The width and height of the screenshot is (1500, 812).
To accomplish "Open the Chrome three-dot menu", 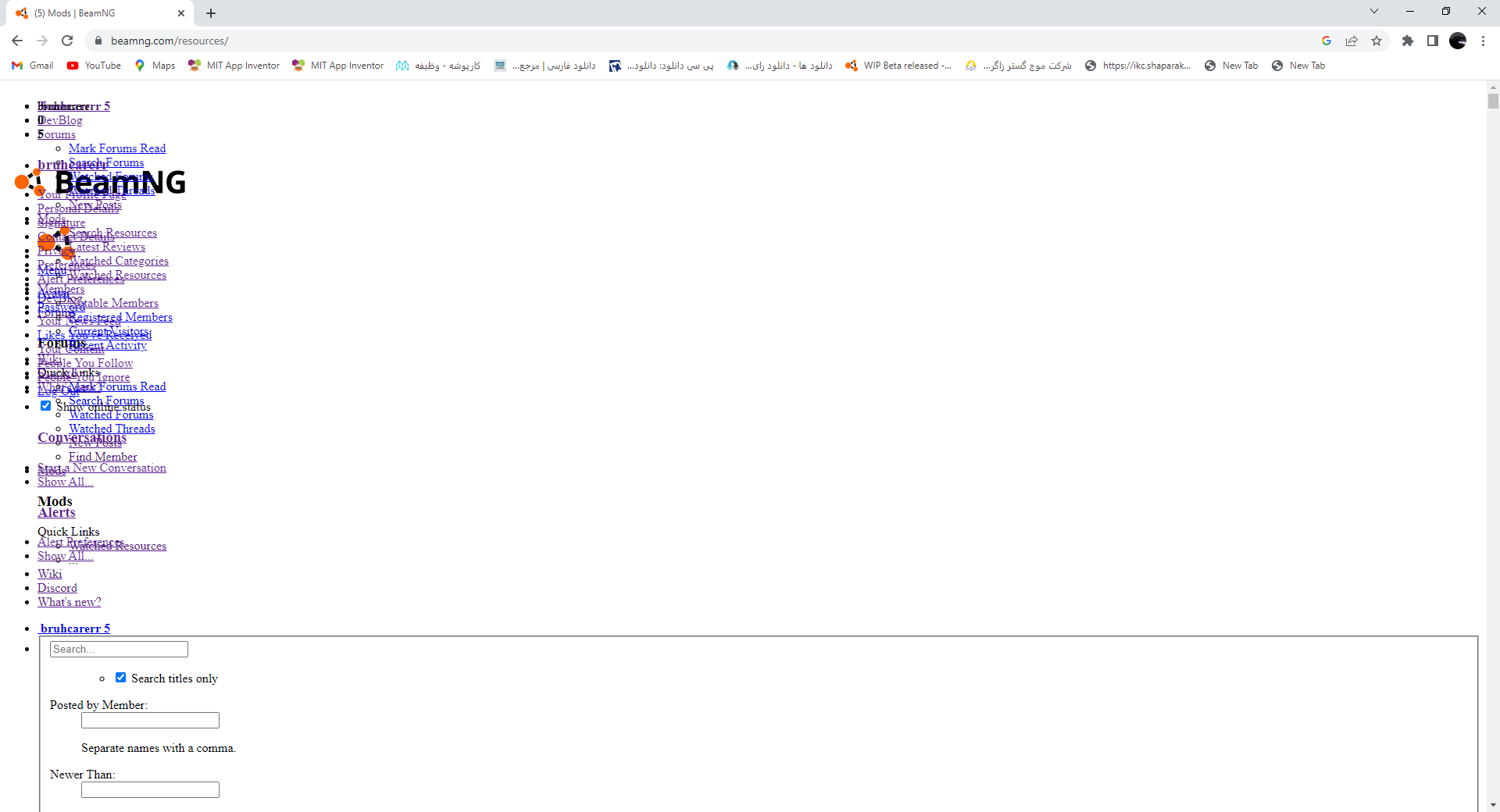I will point(1483,41).
